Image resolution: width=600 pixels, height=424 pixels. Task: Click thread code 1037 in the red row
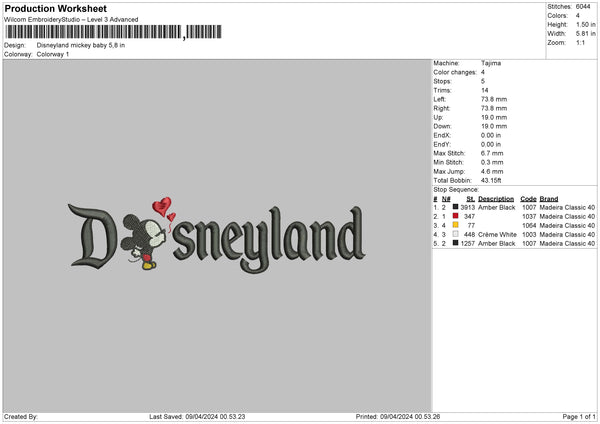coord(529,217)
